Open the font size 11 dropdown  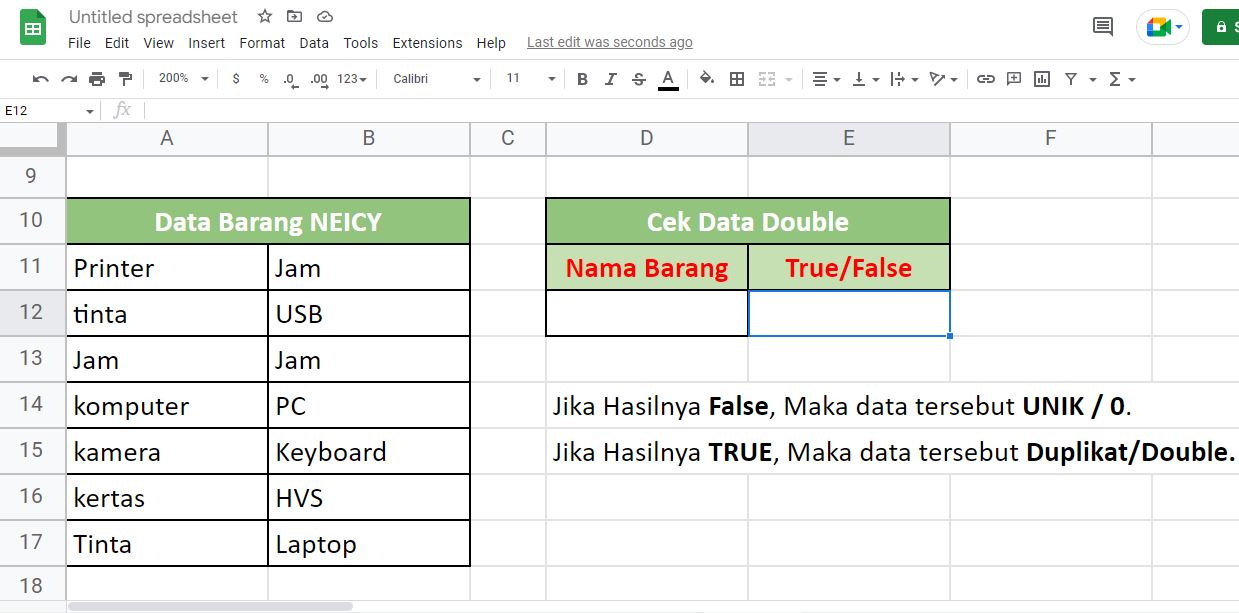tap(530, 79)
